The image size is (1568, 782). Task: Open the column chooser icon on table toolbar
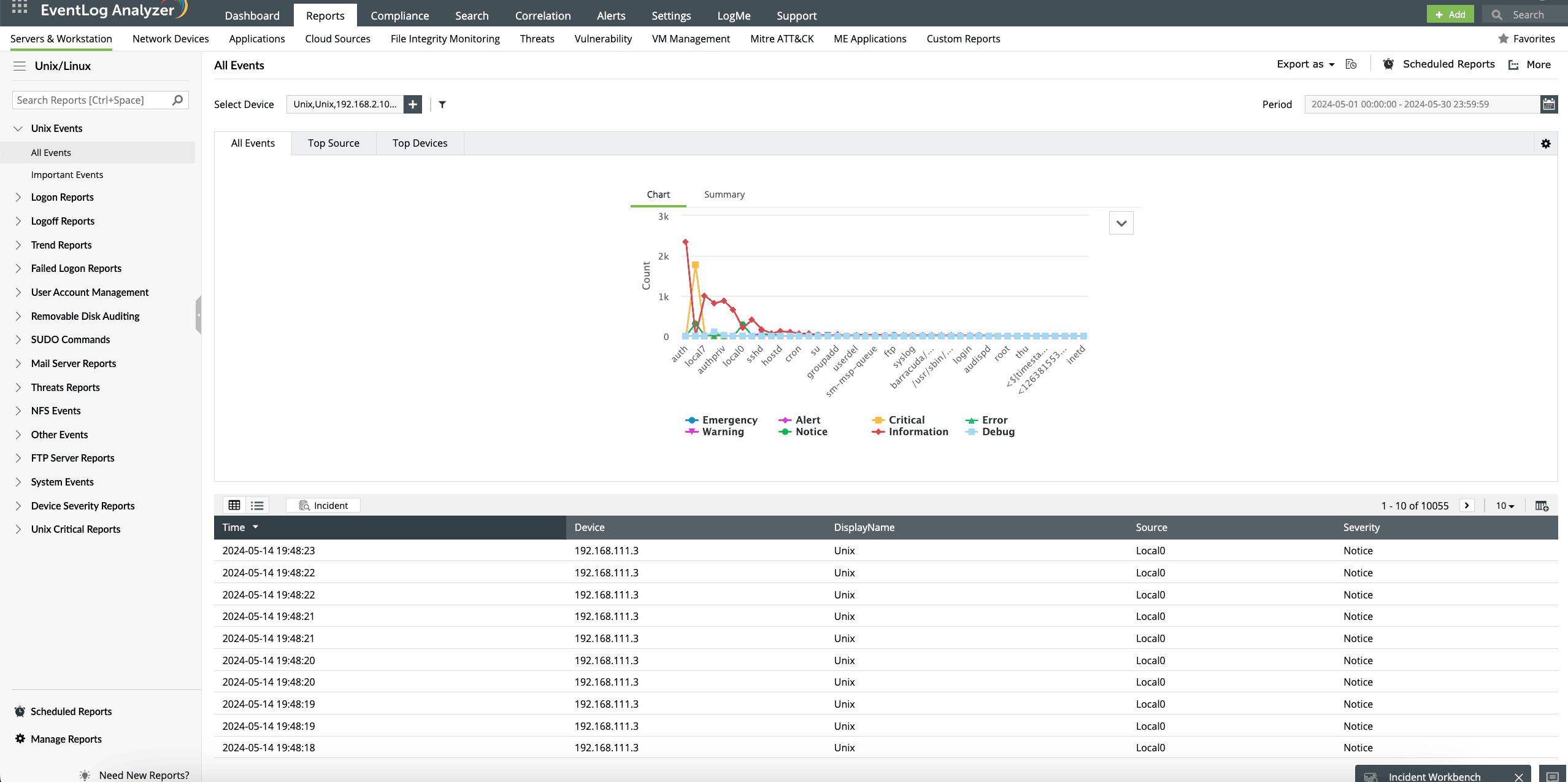click(1542, 505)
